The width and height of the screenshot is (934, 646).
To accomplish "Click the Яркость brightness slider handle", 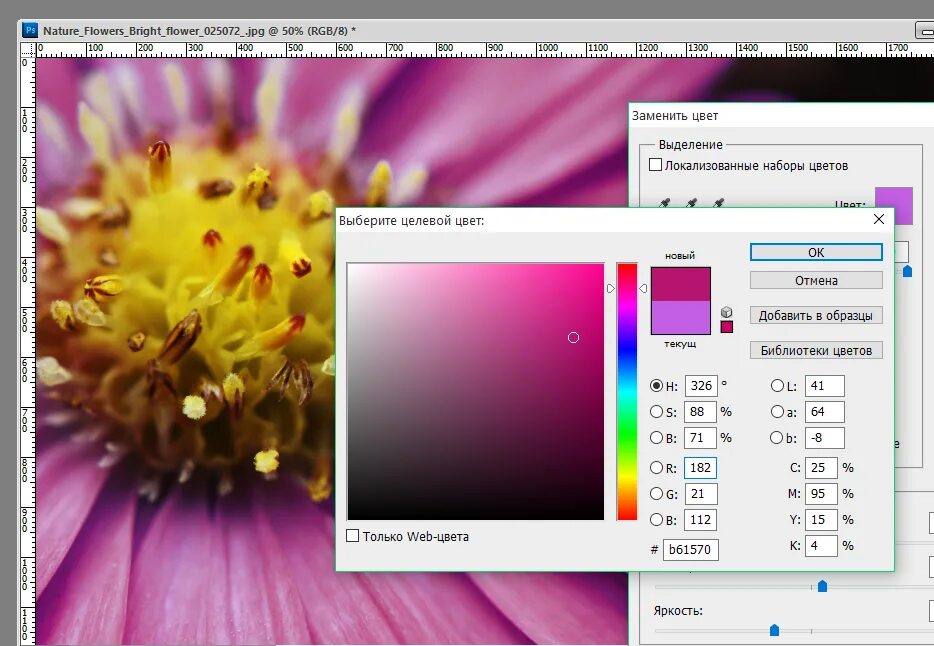I will (x=774, y=630).
